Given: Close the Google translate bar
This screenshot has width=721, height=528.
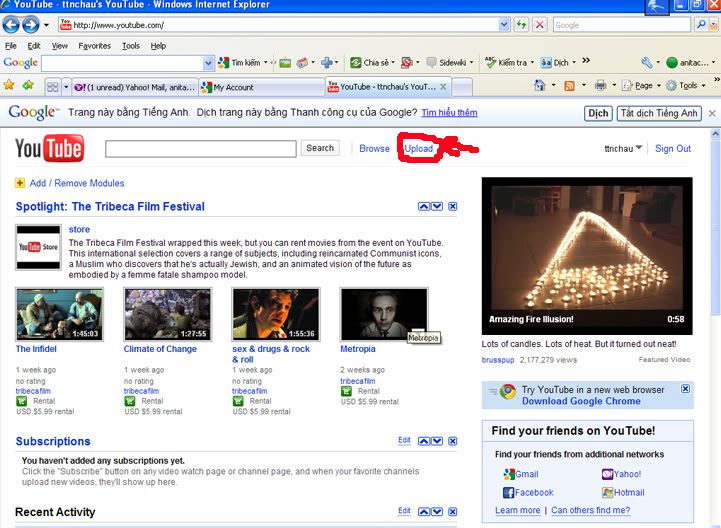Looking at the screenshot, I should [x=712, y=113].
